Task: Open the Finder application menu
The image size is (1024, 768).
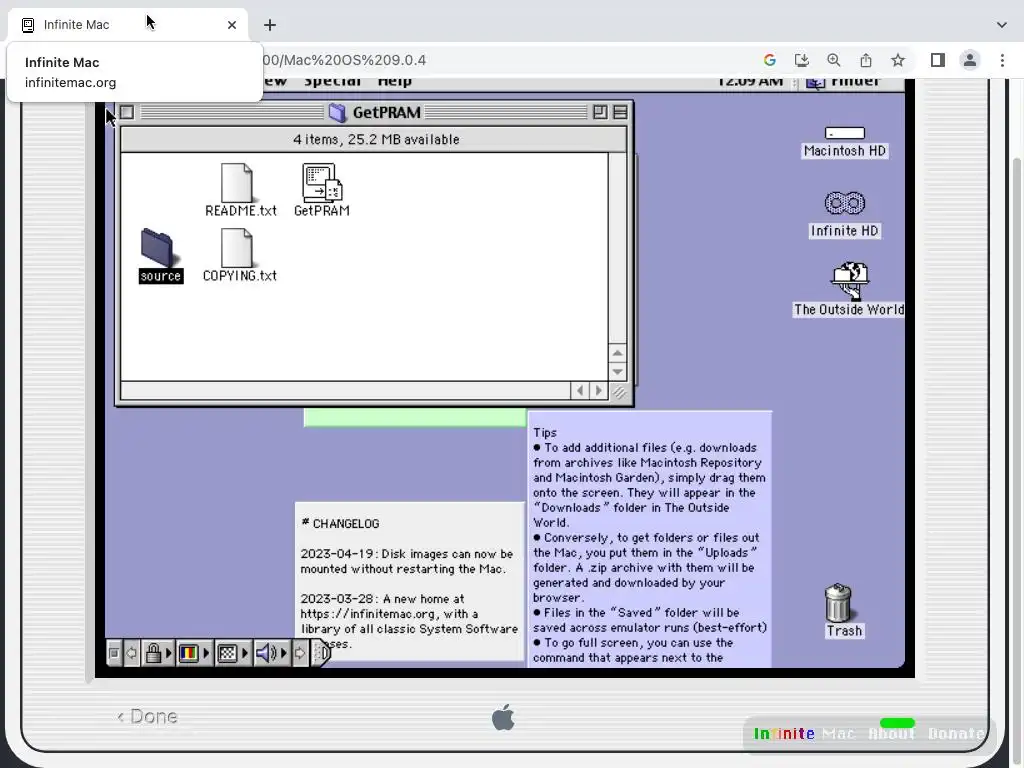Action: click(x=843, y=83)
